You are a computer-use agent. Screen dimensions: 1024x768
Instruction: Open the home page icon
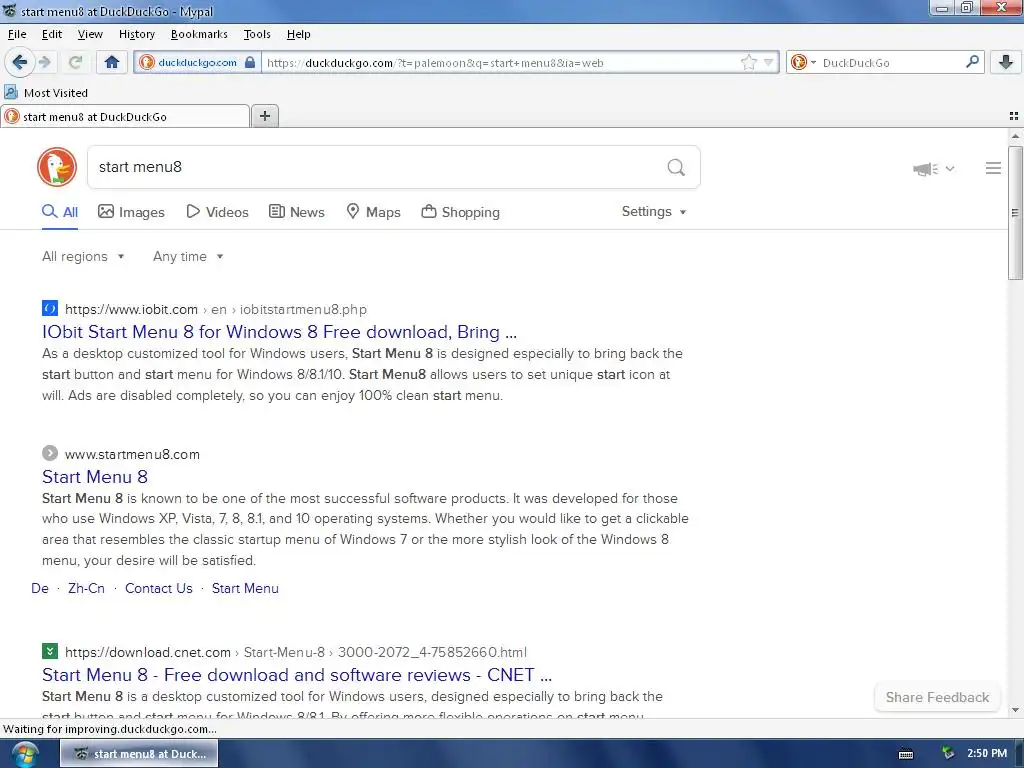pyautogui.click(x=112, y=62)
